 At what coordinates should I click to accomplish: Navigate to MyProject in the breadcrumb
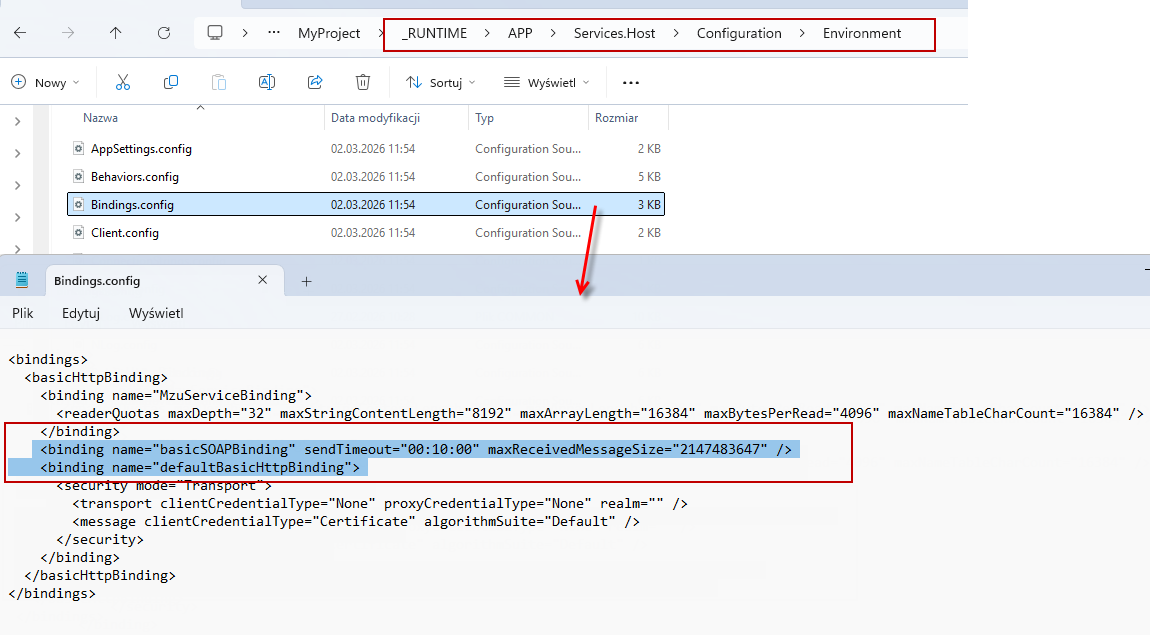[329, 33]
